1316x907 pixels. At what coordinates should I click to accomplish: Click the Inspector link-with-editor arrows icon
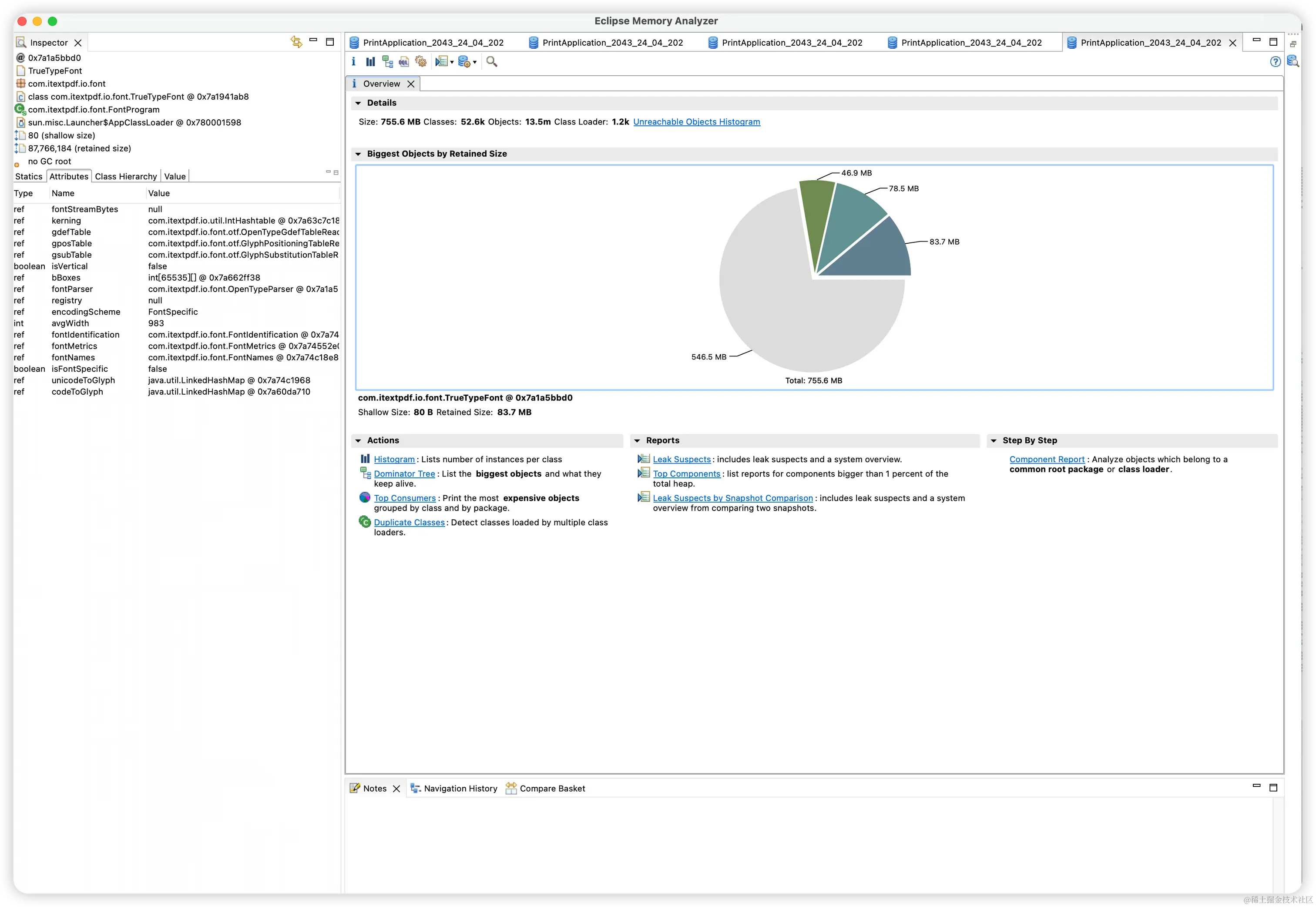(x=296, y=41)
